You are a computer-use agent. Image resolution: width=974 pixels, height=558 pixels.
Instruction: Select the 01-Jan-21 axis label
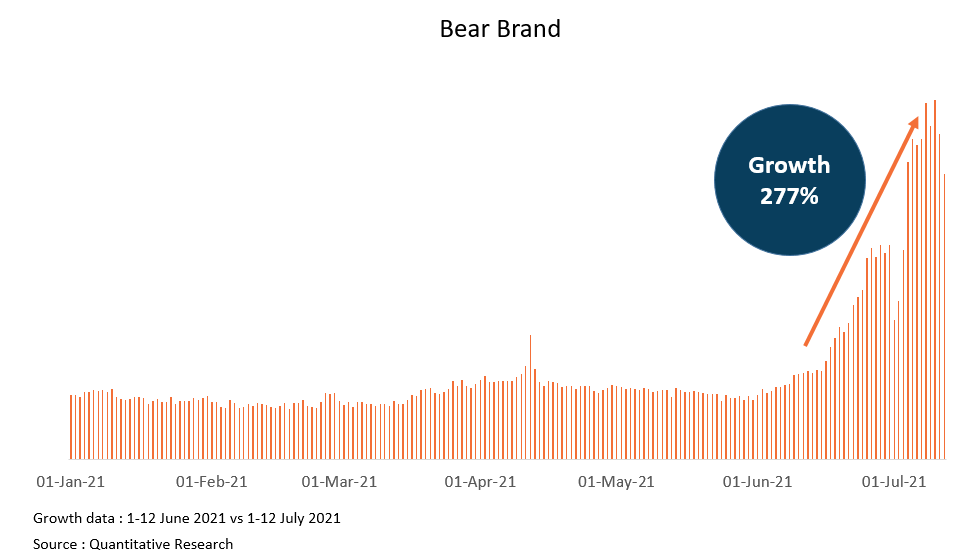tap(71, 482)
